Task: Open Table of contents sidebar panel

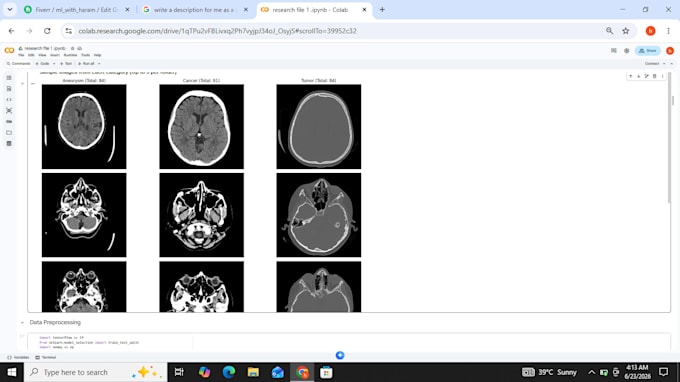Action: (9, 78)
